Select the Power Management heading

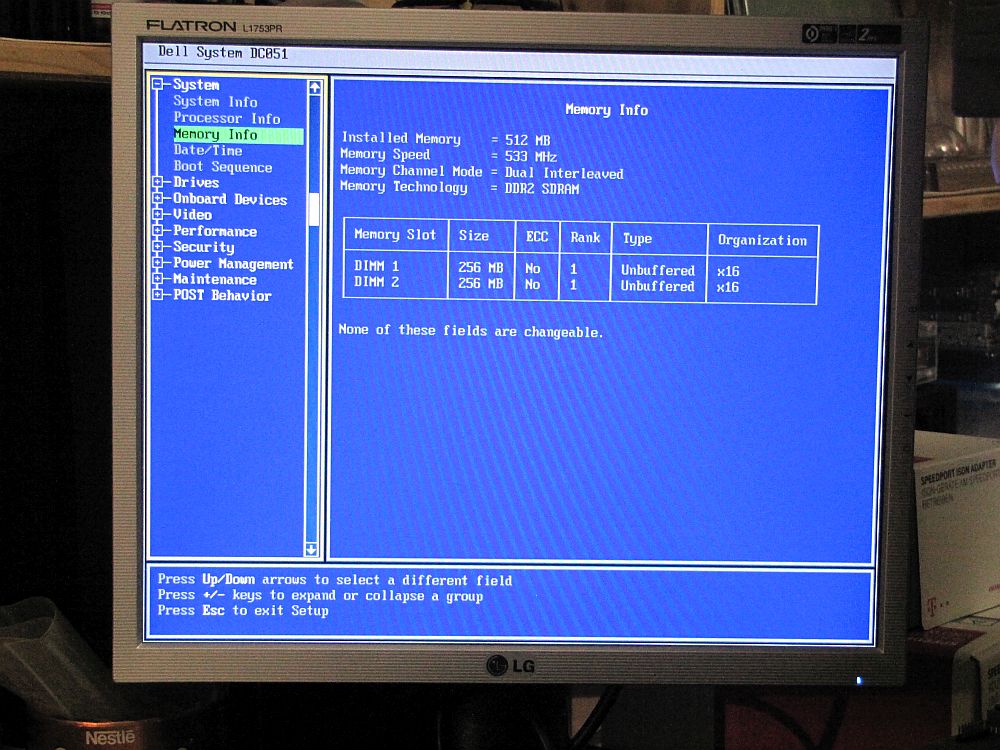click(233, 263)
